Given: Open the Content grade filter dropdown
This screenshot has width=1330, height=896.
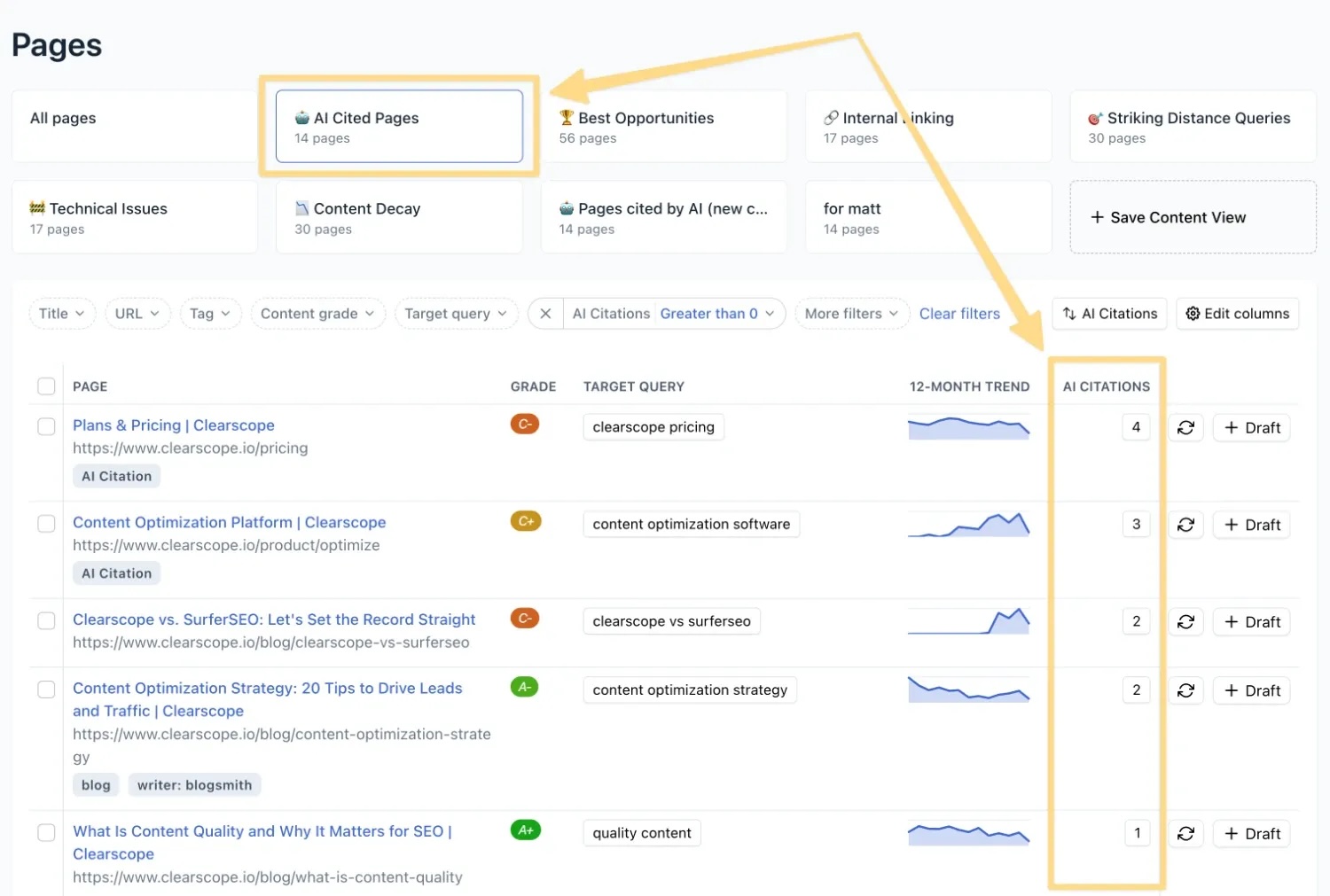Looking at the screenshot, I should (317, 313).
